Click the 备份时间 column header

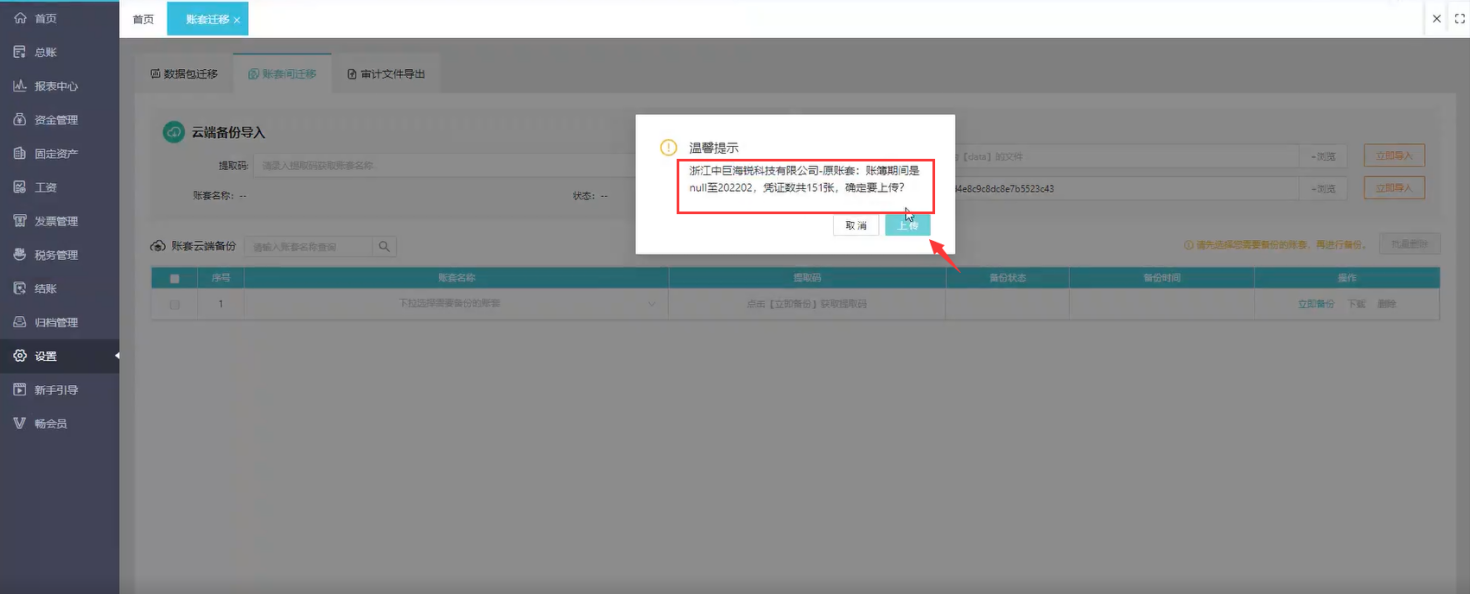(1161, 278)
